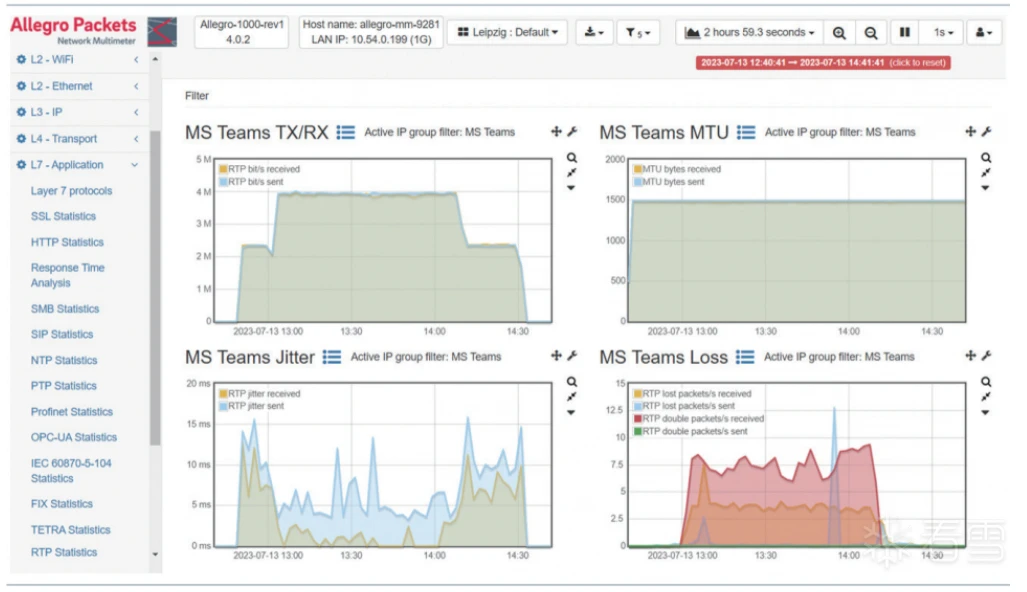This screenshot has height=592, width=1027.
Task: Open the user account menu
Action: 984,32
